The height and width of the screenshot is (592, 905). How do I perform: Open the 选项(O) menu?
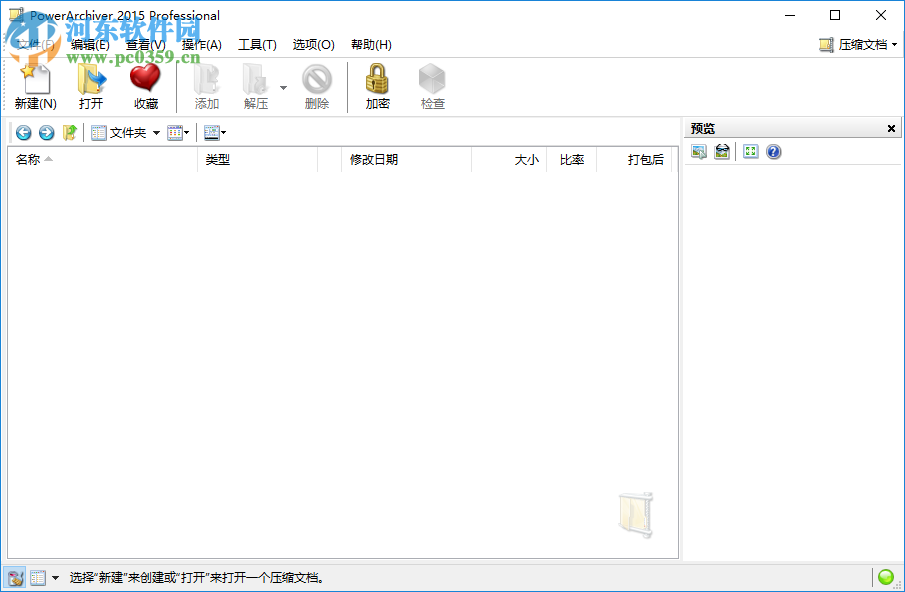313,44
